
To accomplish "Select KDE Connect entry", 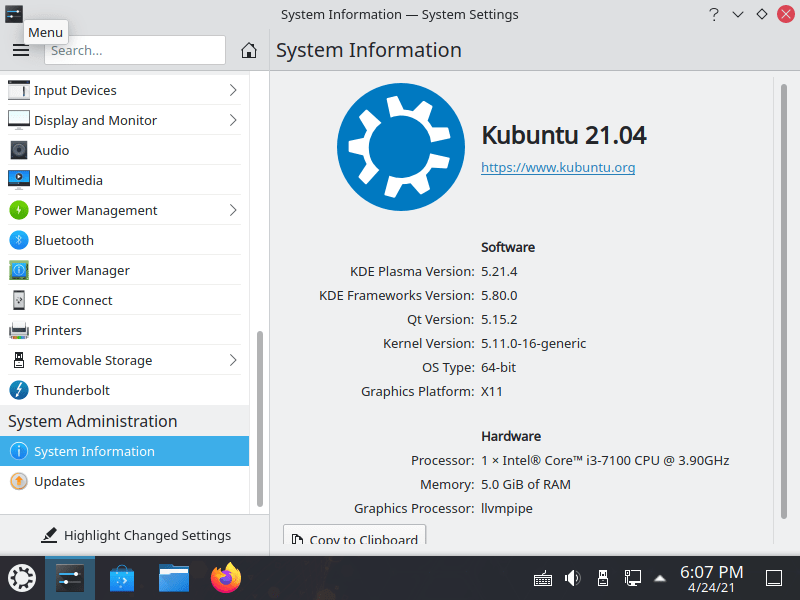I will pos(124,300).
